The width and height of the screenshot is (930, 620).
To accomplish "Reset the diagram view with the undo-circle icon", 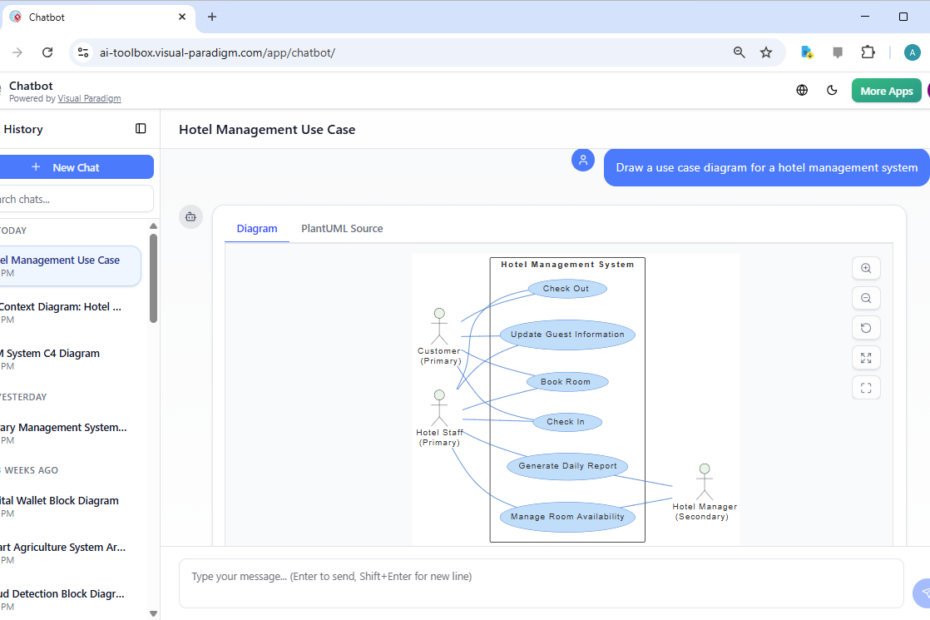I will pos(865,327).
